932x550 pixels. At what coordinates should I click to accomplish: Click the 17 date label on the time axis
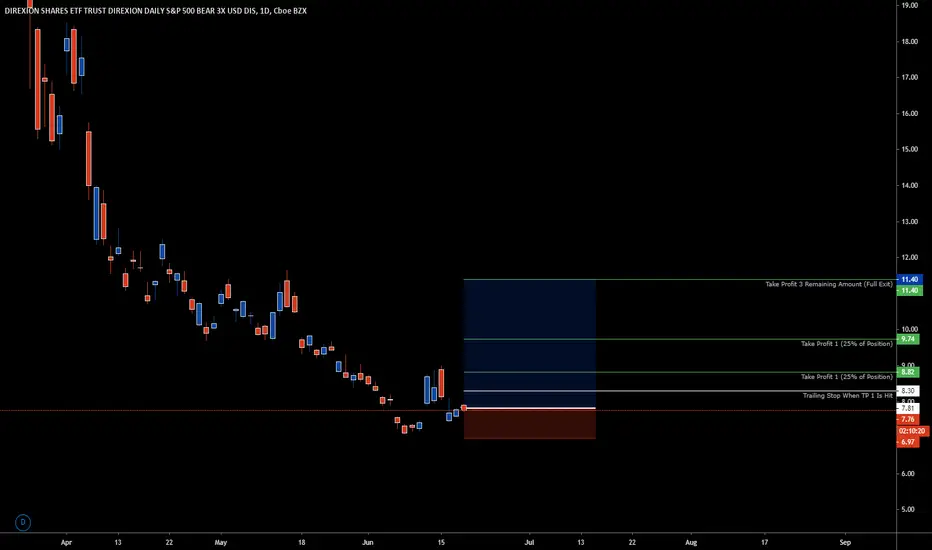764,542
